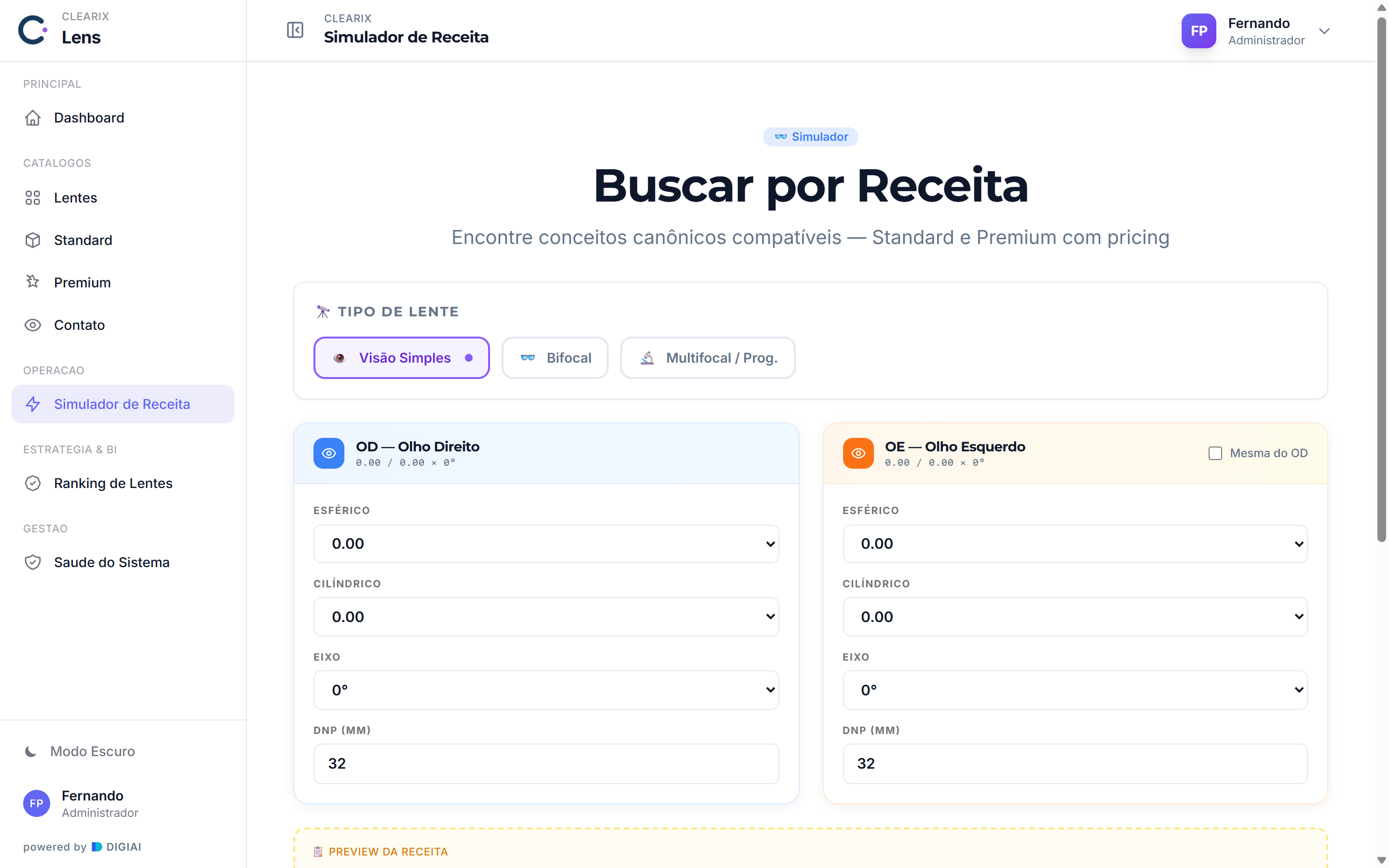
Task: Enable the Mesma do OD checkbox
Action: click(1215, 453)
